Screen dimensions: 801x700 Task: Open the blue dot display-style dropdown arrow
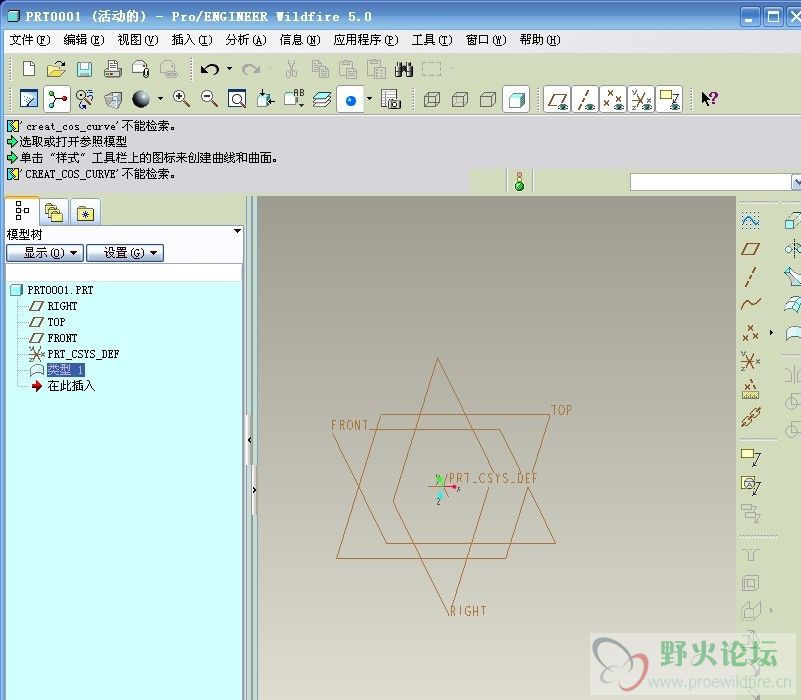coord(369,98)
